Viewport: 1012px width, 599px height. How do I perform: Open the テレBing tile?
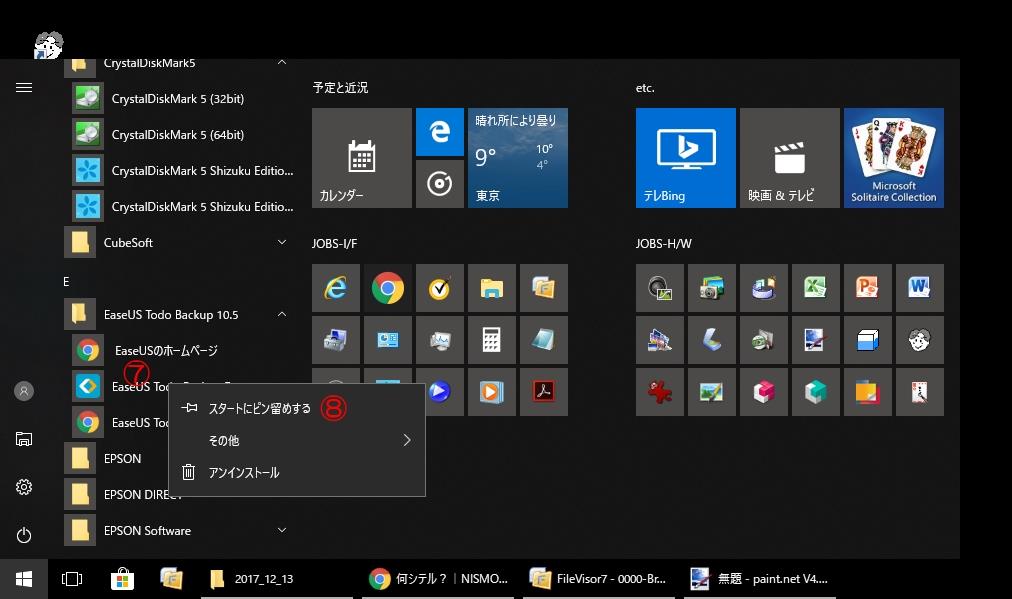[x=685, y=158]
